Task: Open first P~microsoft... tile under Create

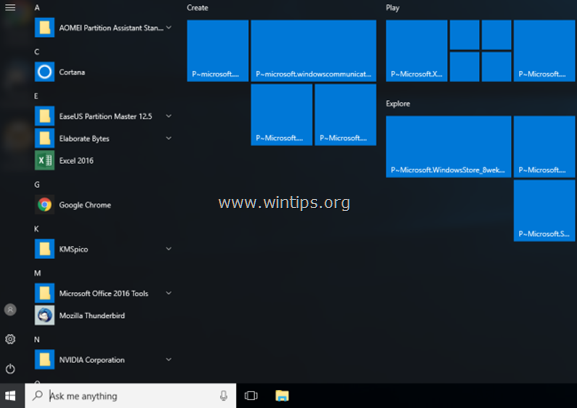Action: coord(218,51)
